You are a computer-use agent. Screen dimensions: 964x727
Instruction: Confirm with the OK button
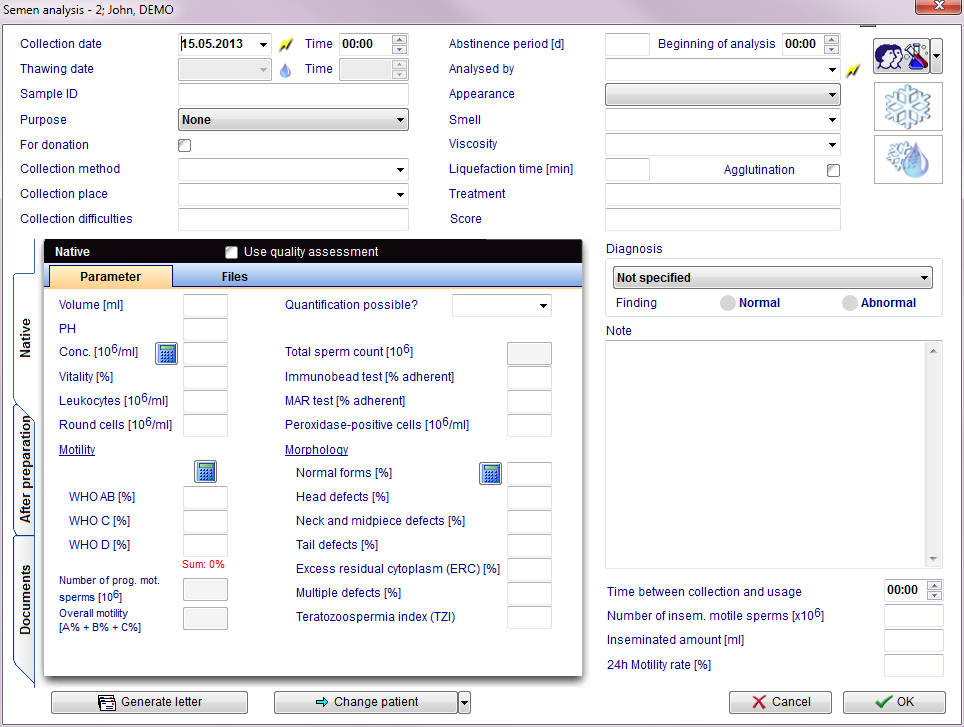pos(894,702)
